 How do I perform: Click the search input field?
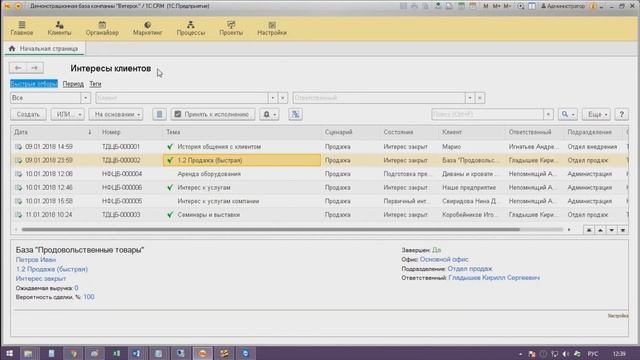point(487,114)
